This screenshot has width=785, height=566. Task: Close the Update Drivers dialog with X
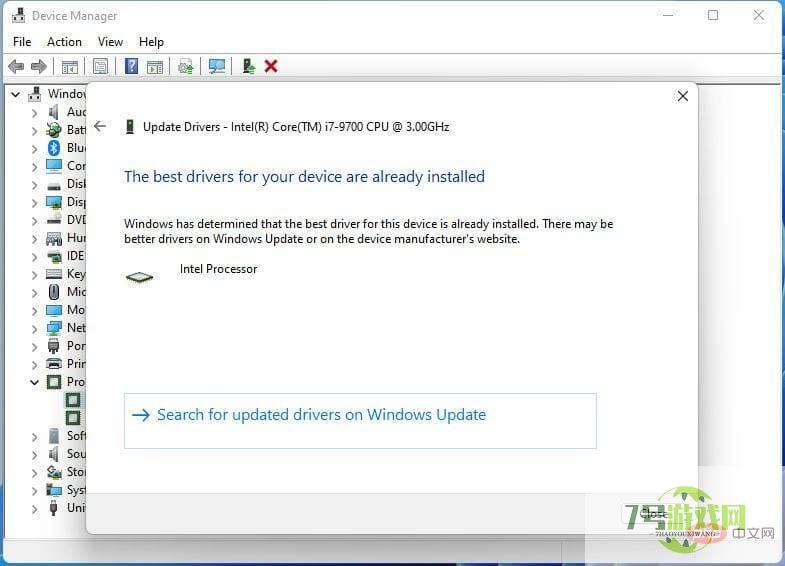pyautogui.click(x=682, y=96)
